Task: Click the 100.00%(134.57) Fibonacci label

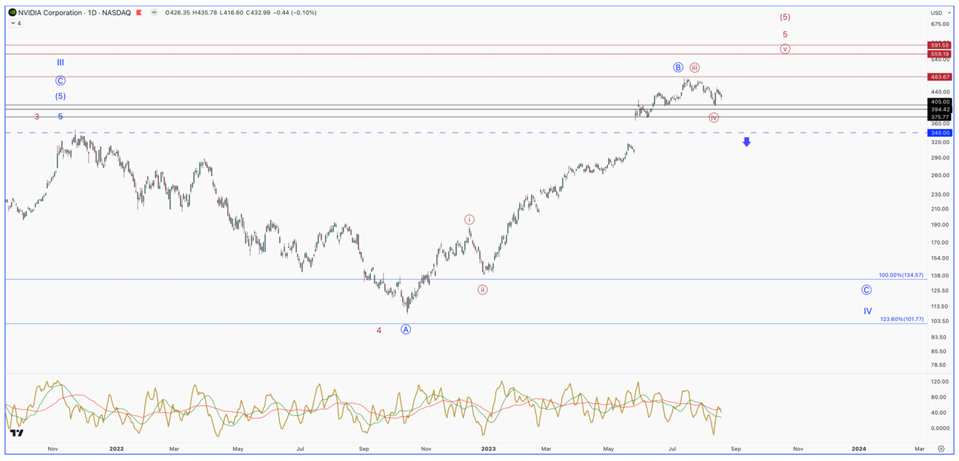Action: [x=900, y=276]
